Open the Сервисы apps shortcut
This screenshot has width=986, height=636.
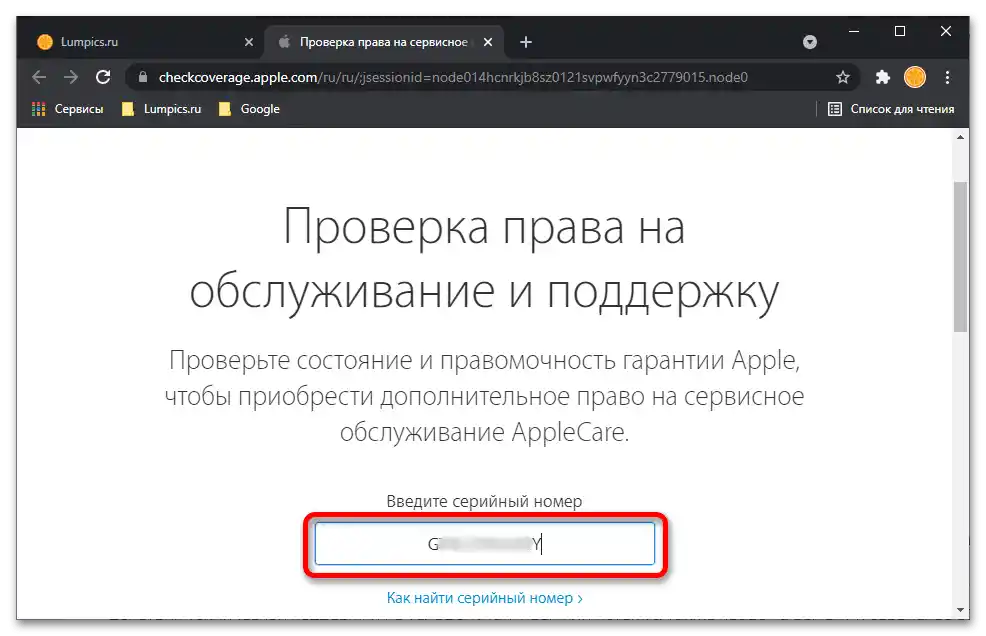pyautogui.click(x=67, y=109)
